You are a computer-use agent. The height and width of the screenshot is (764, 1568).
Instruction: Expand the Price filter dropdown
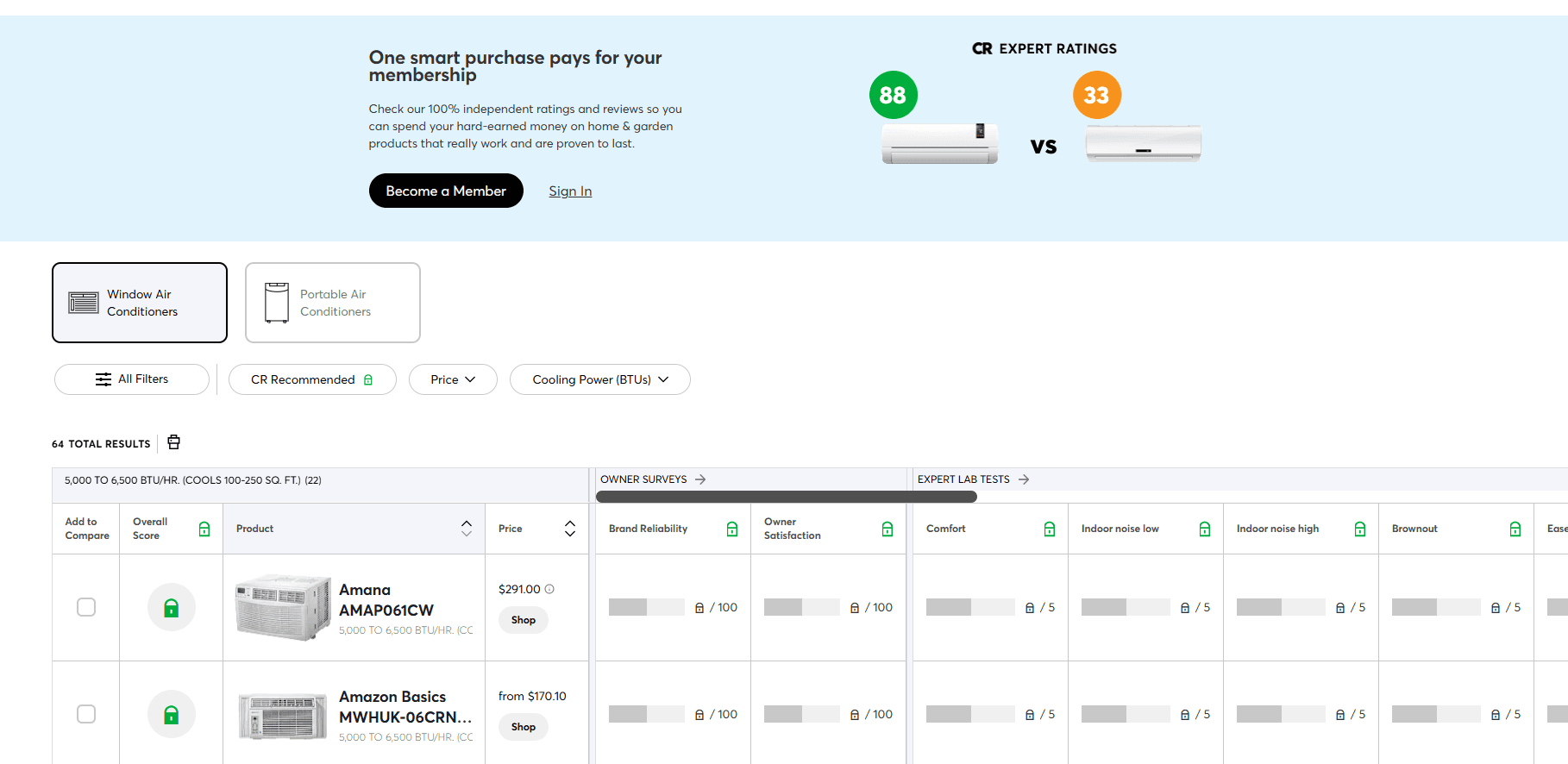coord(453,379)
